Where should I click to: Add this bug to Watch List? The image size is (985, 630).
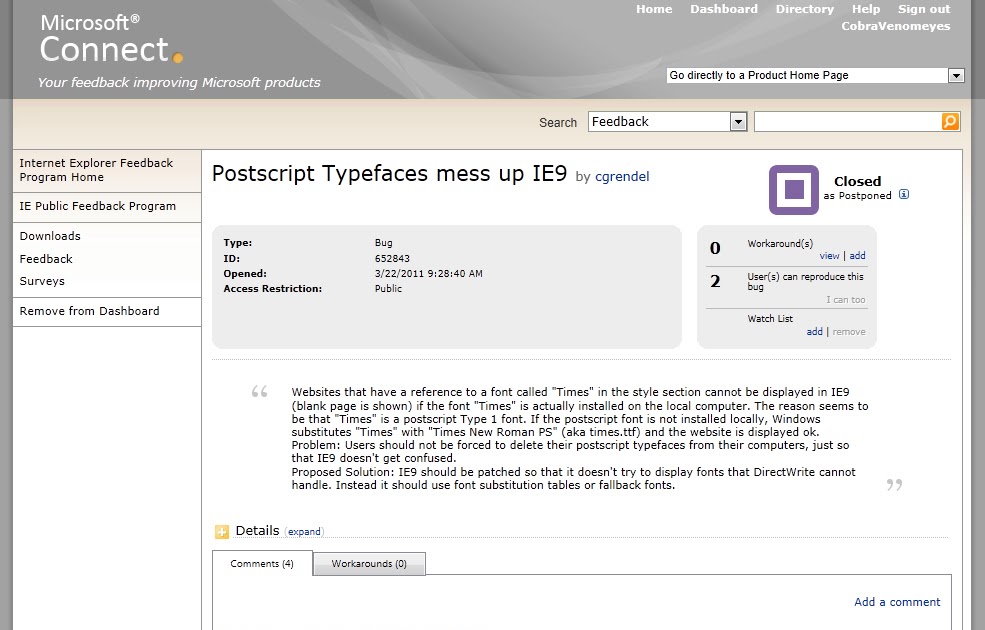pyautogui.click(x=814, y=332)
